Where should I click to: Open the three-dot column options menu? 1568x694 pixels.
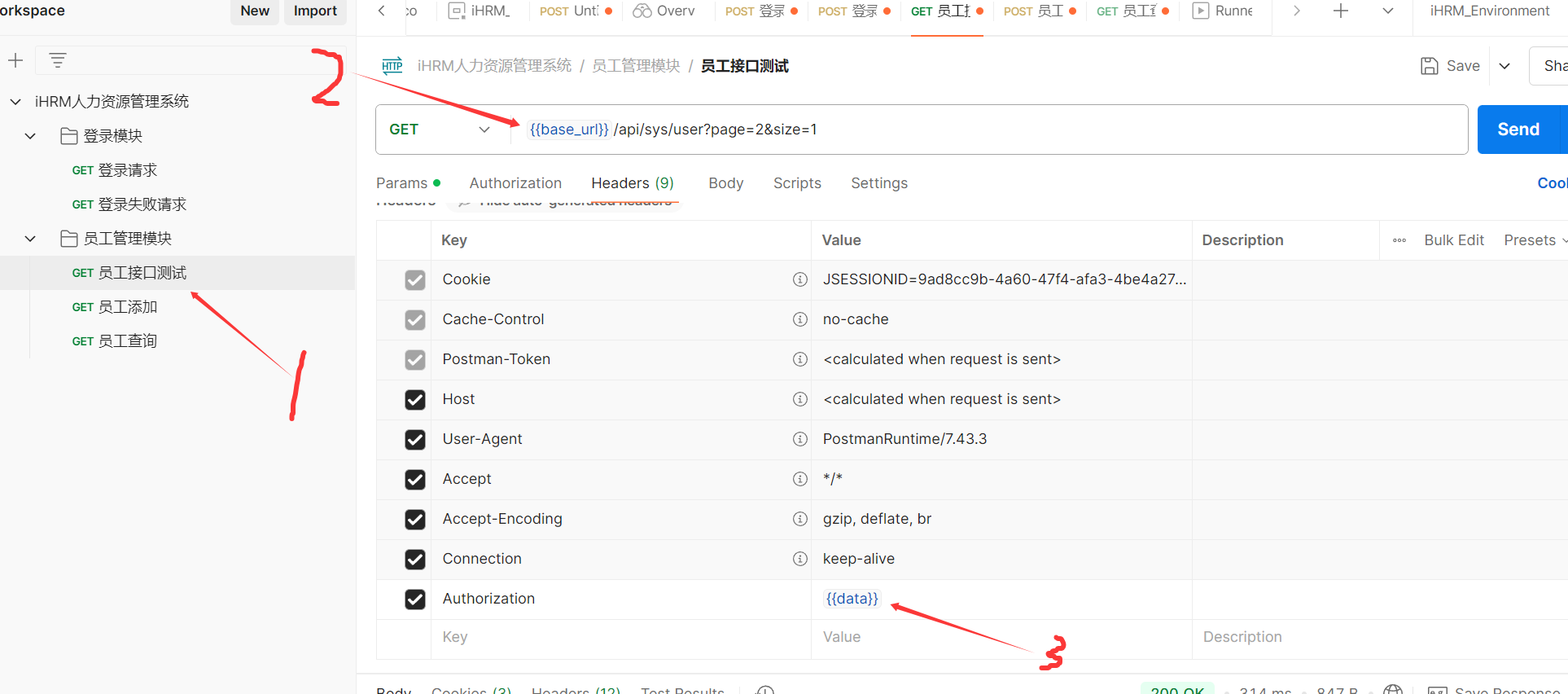pos(1399,240)
